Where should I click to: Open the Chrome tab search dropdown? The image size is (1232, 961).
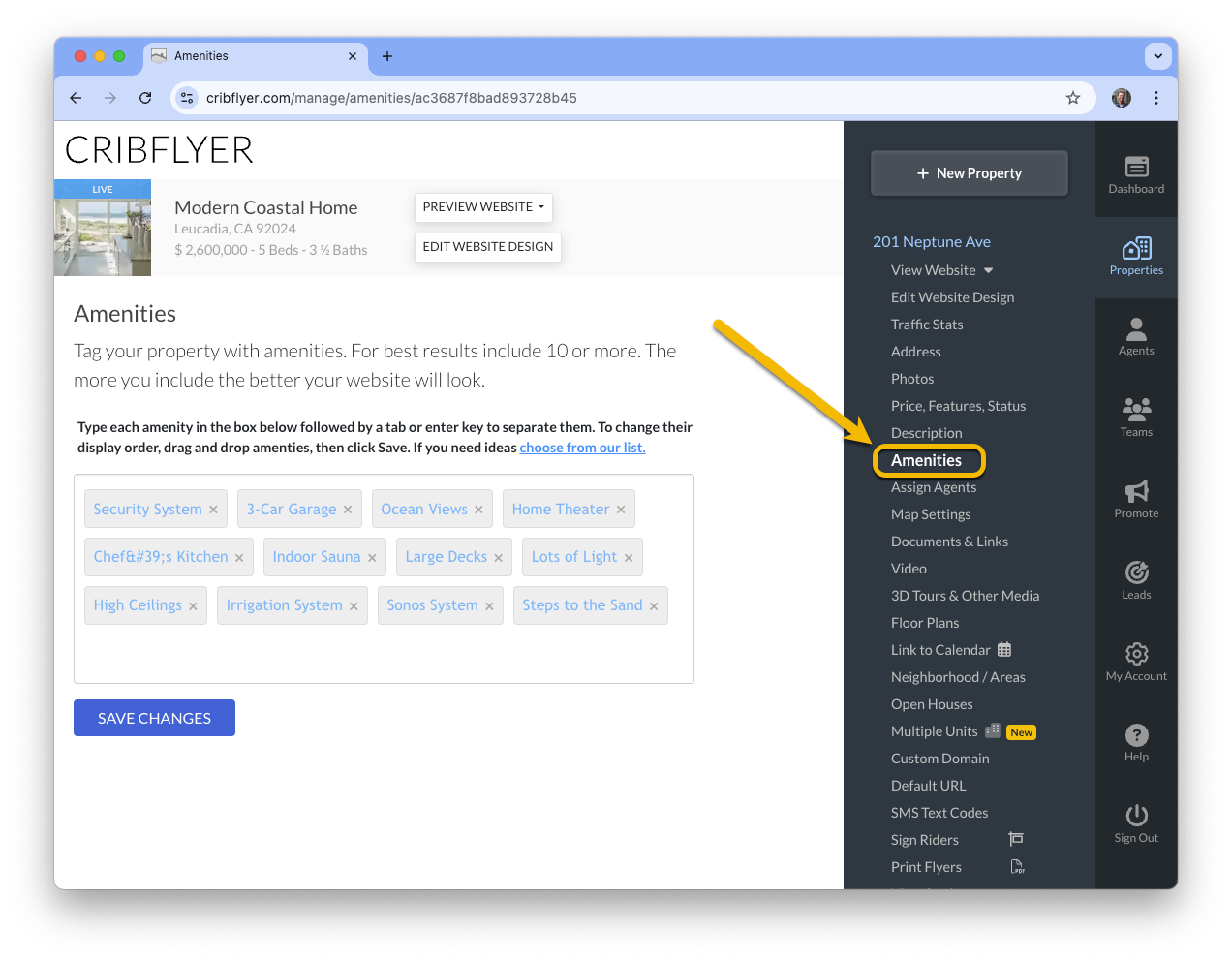[x=1157, y=56]
